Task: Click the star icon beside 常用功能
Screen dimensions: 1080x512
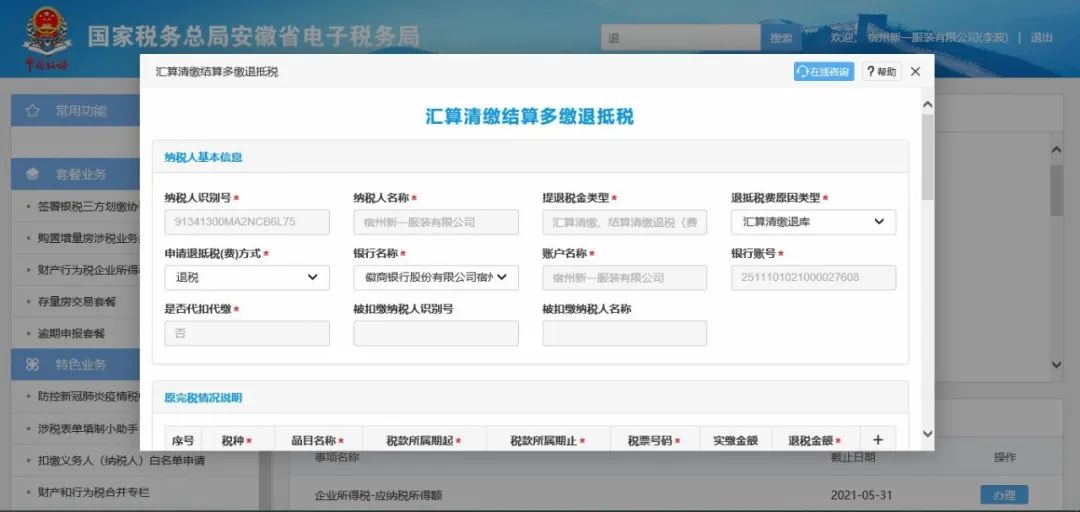Action: [32, 111]
